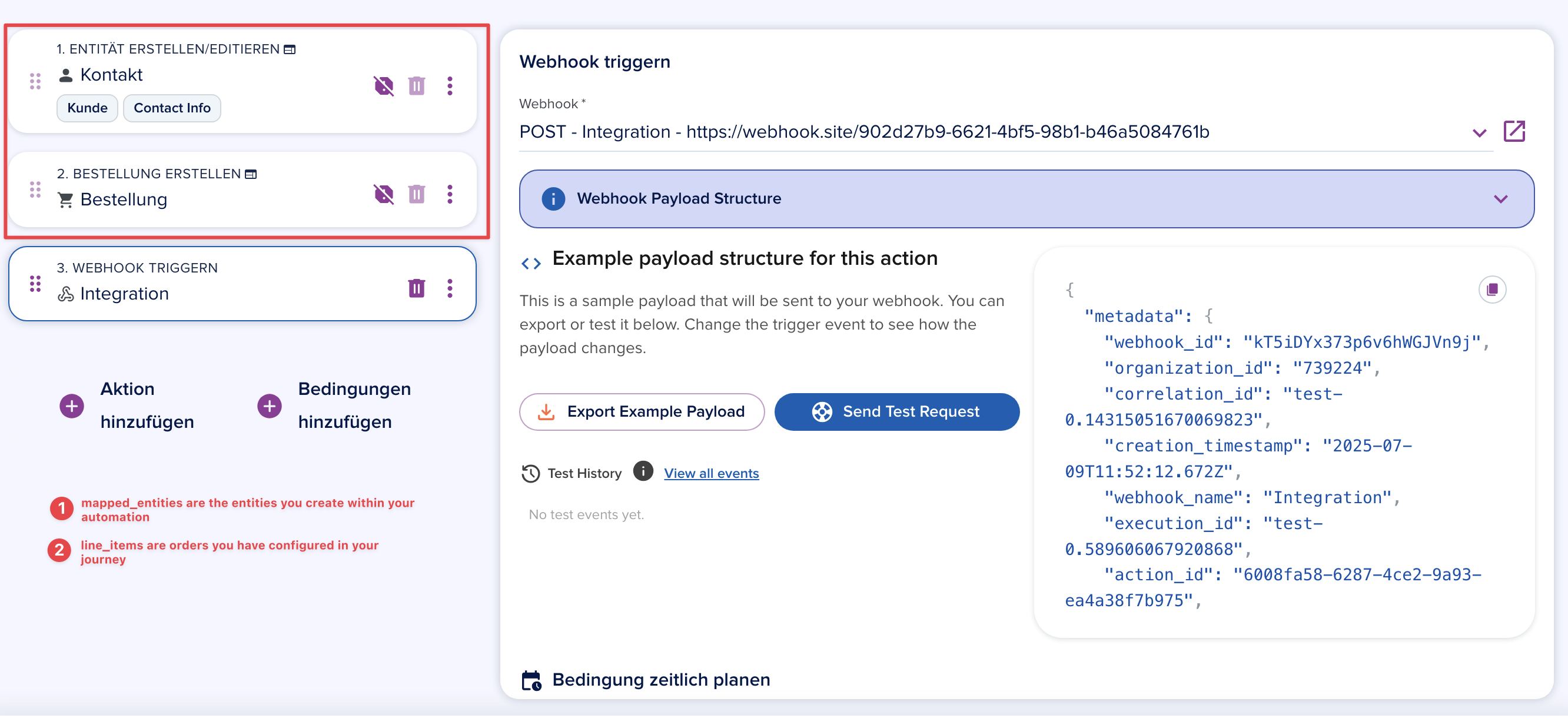Delete the Integration webhook action
This screenshot has width=1568, height=718.
(416, 288)
